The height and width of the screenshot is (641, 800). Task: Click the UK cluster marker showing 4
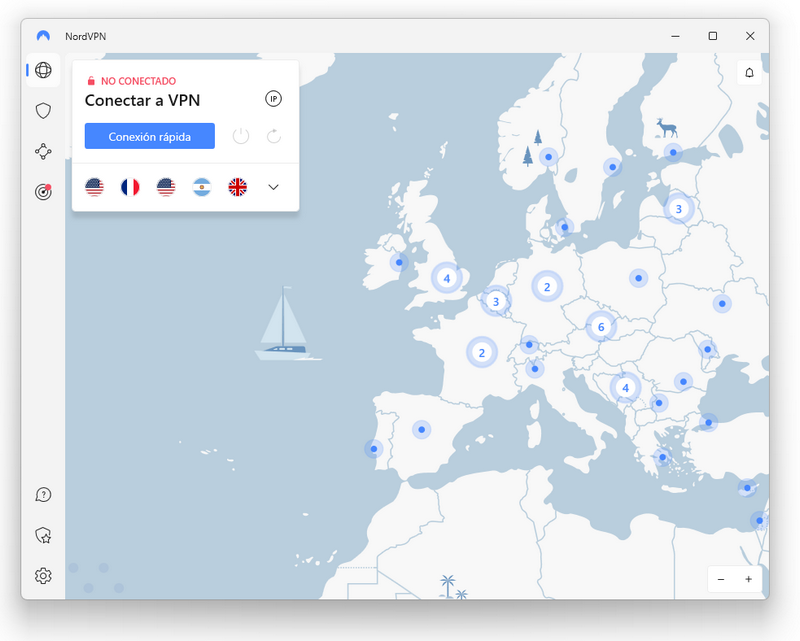[x=447, y=278]
